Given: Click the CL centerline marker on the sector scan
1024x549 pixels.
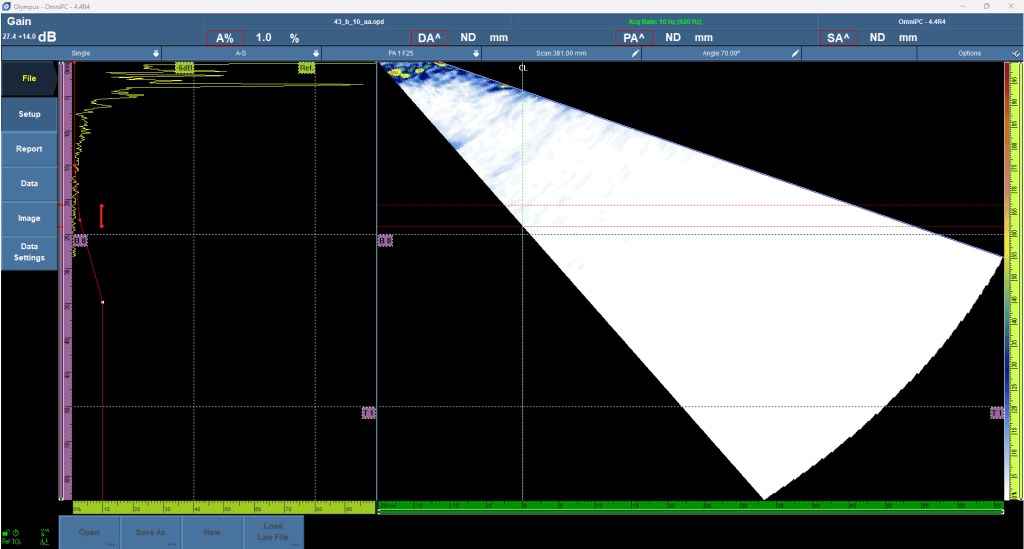Looking at the screenshot, I should [522, 68].
